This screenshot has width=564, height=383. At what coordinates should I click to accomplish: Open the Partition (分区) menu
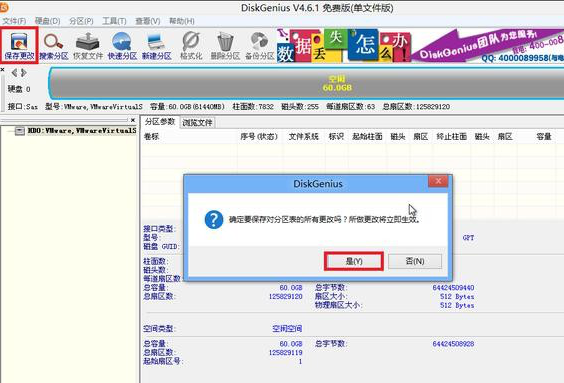81,21
